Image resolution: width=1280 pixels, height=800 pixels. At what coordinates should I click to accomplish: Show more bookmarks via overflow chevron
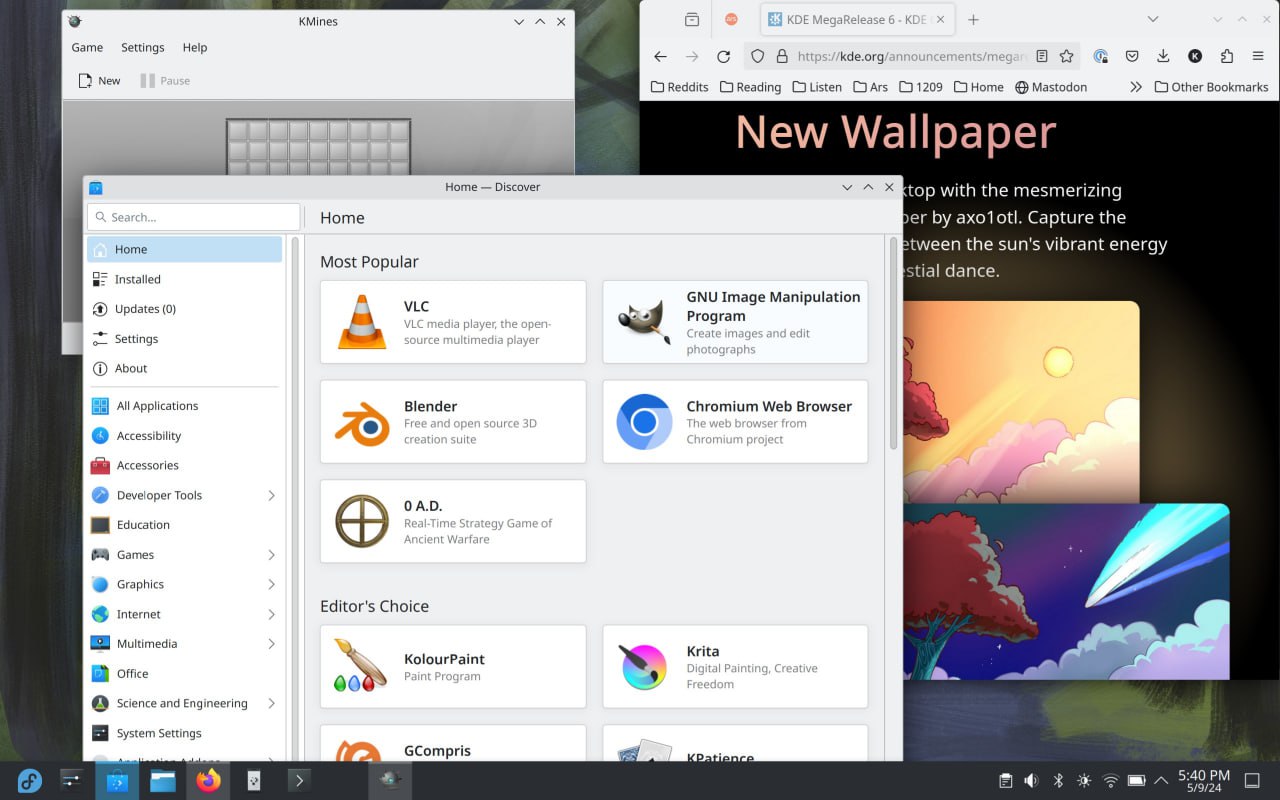[x=1135, y=87]
